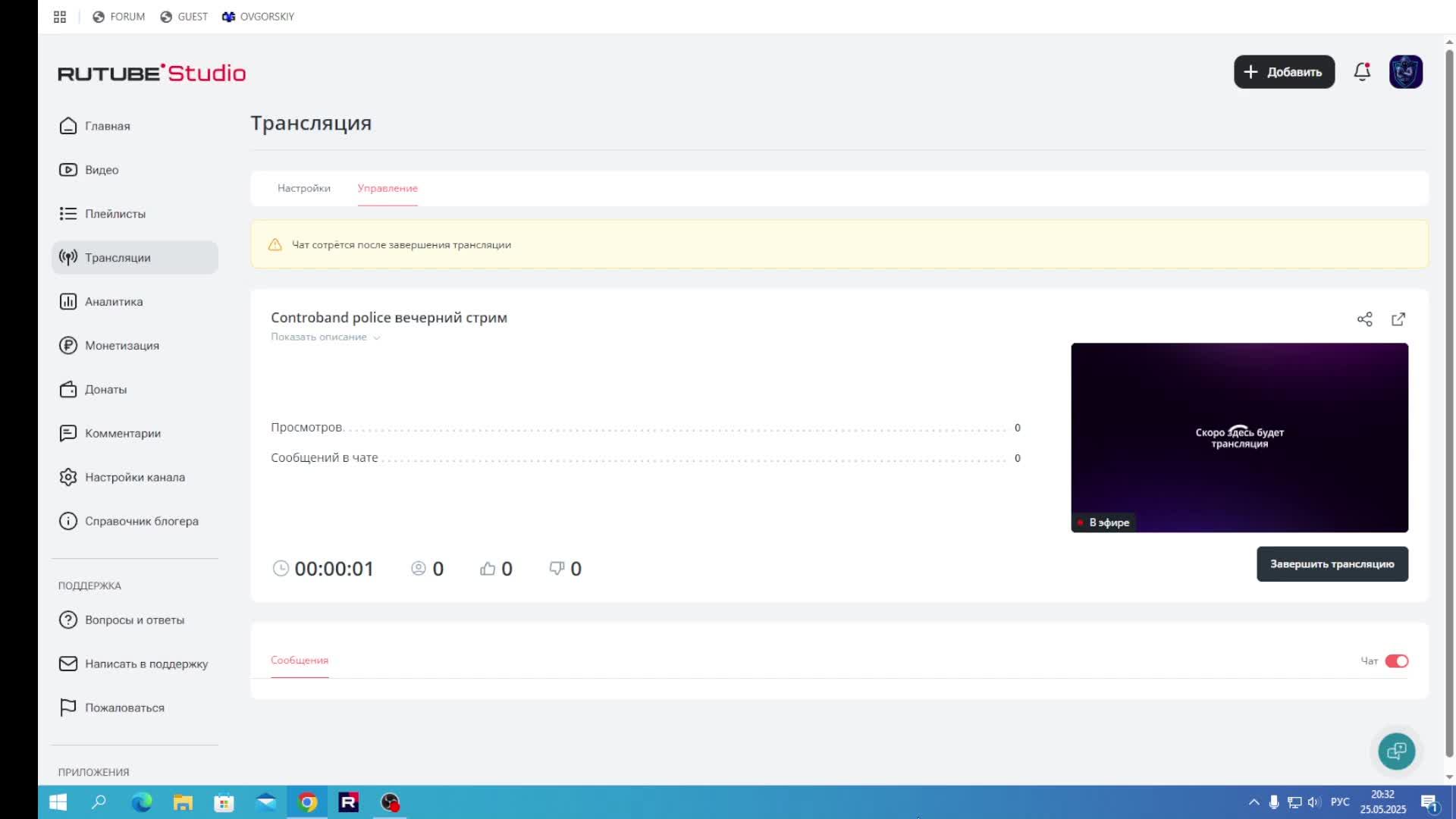Open stream in new window icon
The image size is (1456, 819).
pos(1398,319)
